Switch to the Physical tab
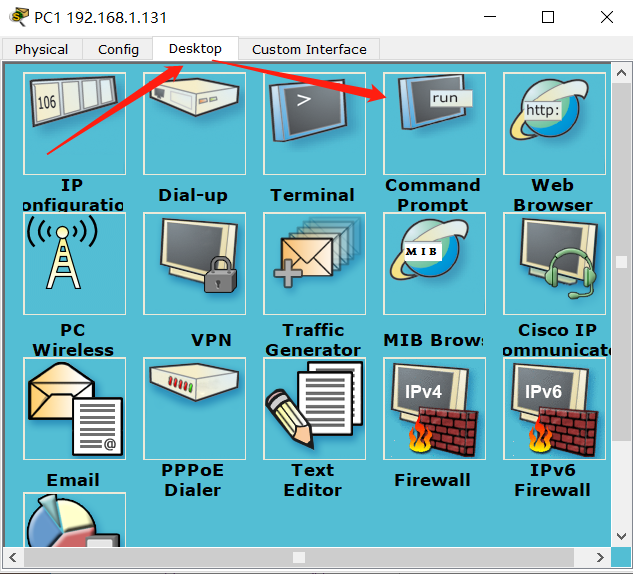The width and height of the screenshot is (633, 574). point(42,49)
